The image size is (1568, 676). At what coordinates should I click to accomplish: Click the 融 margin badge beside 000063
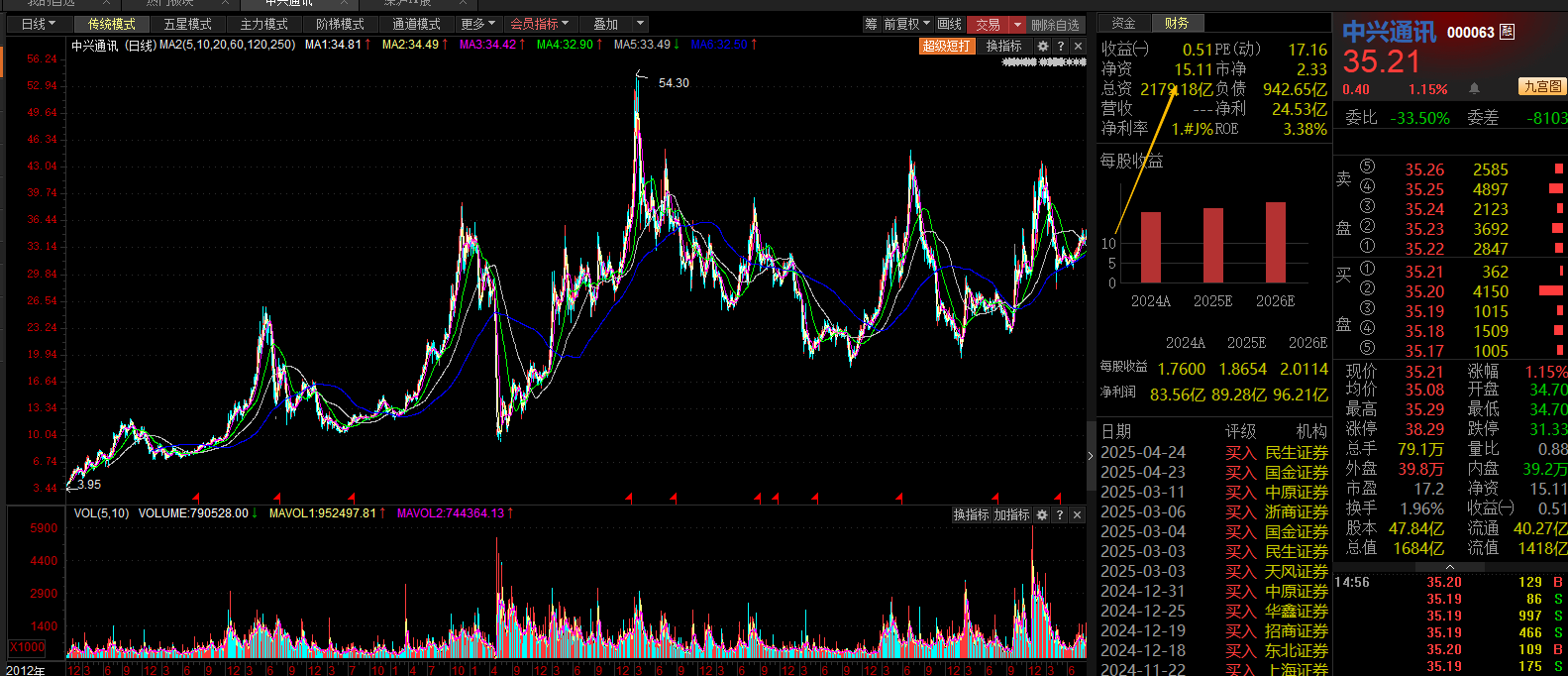(1508, 32)
